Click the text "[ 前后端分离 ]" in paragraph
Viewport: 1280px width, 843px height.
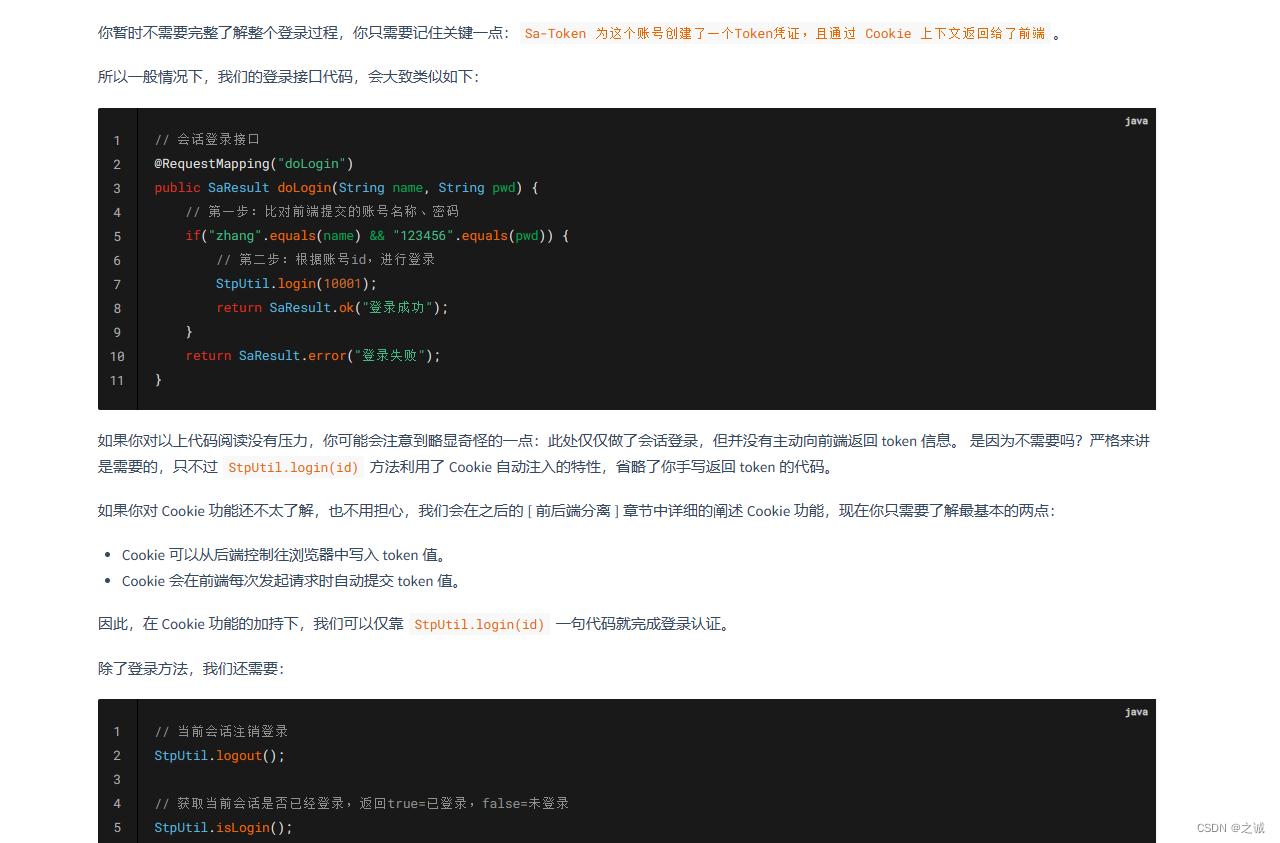(573, 511)
